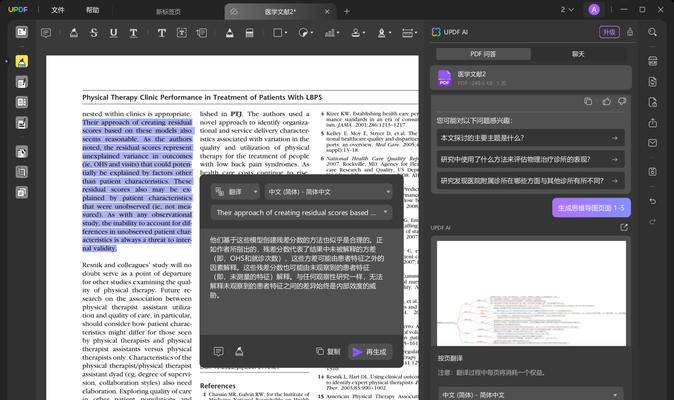This screenshot has height=400, width=674.
Task: Click the 再生成 regenerate button
Action: [370, 352]
